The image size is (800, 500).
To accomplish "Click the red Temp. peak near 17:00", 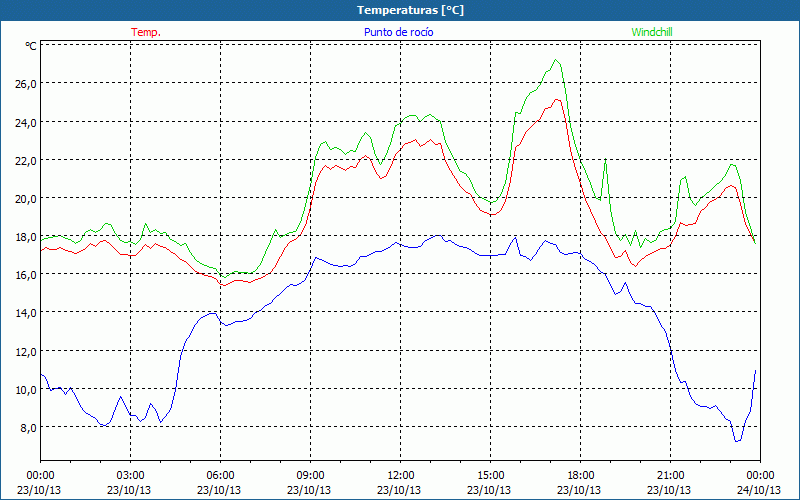I will tap(557, 99).
